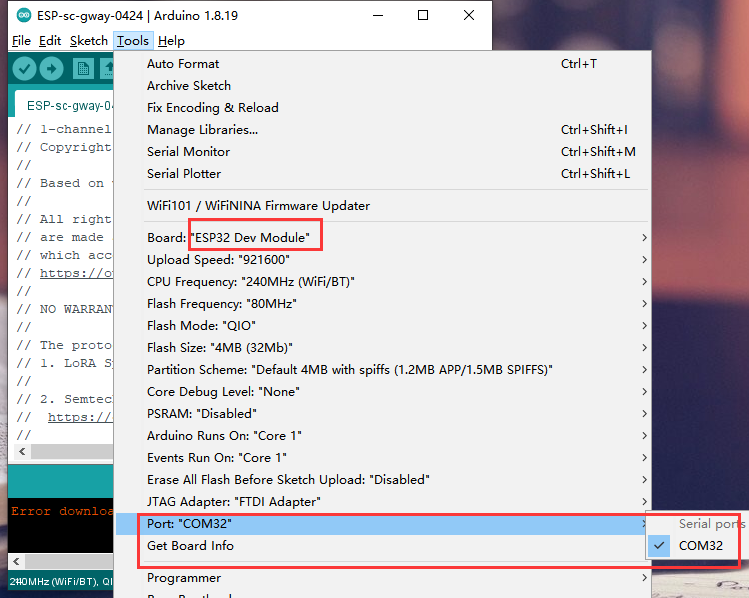Click the 240MHz (WiFi/BT) status bar text
749x598 pixels.
(x=54, y=582)
